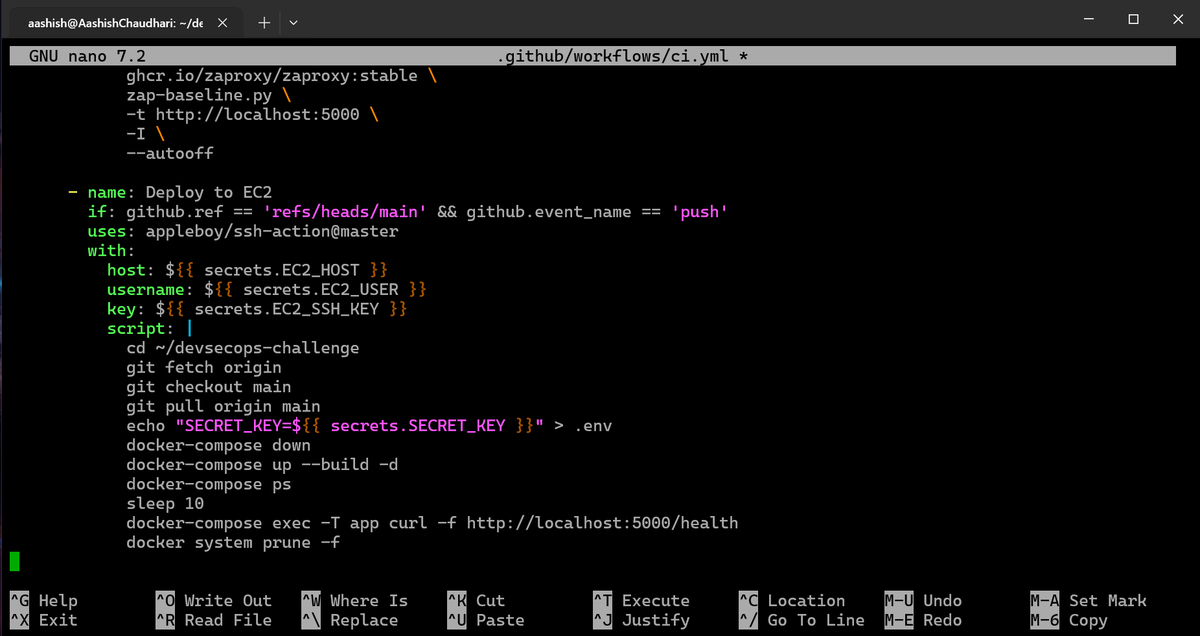Click the http://localhost:5000/health URL
This screenshot has height=636, width=1200.
602,523
